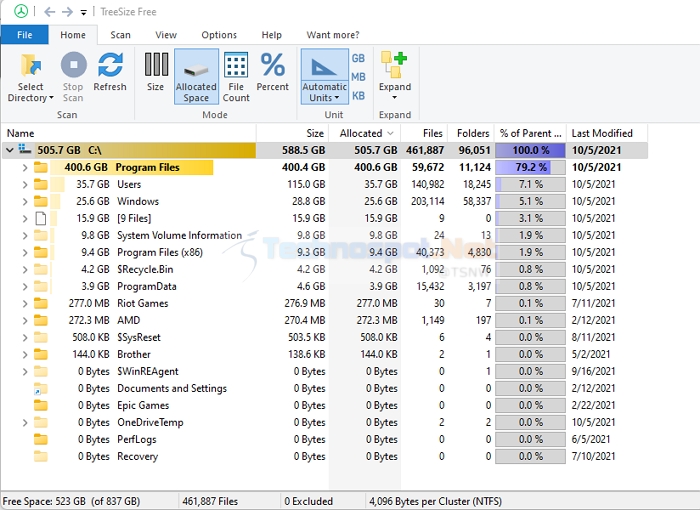Viewport: 700px width, 510px height.
Task: Switch to the Scan tab
Action: 121,35
